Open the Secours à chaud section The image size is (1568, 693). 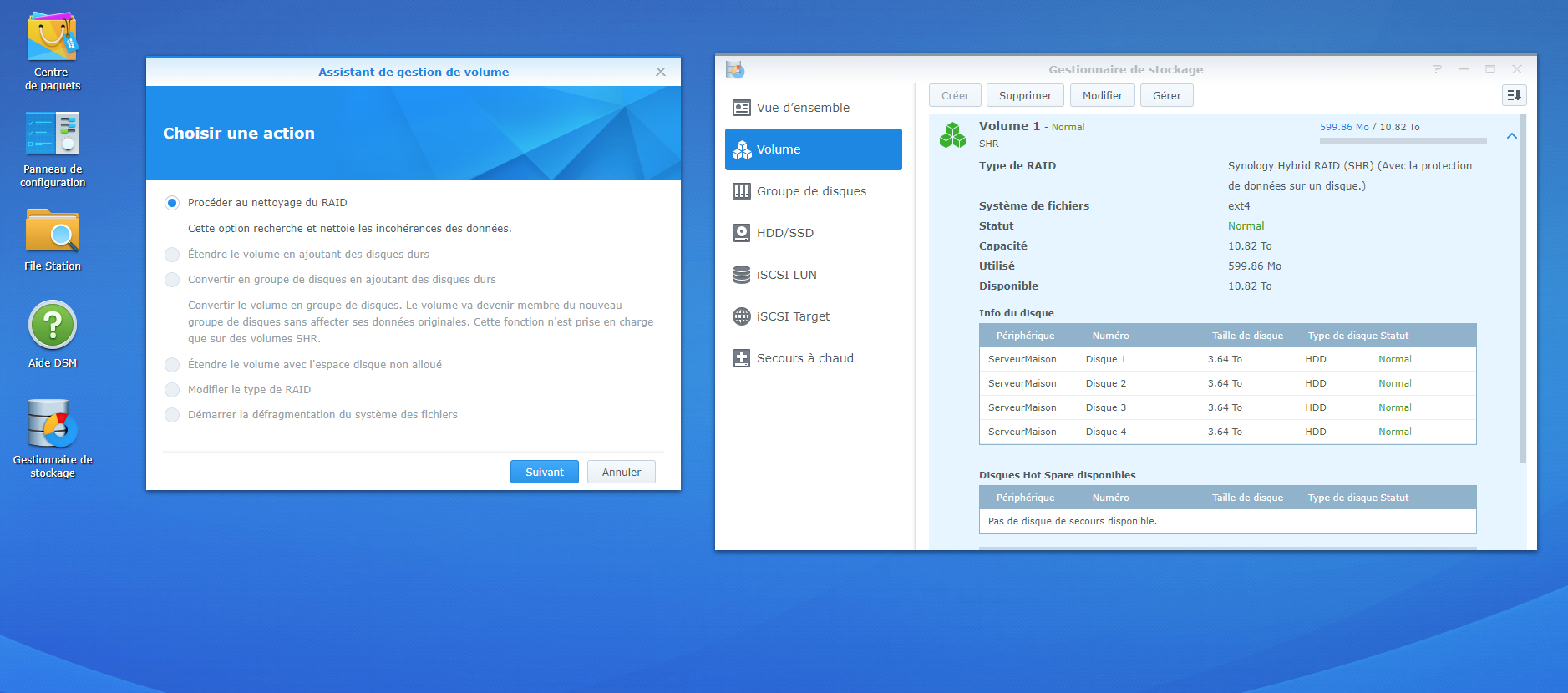coord(814,358)
